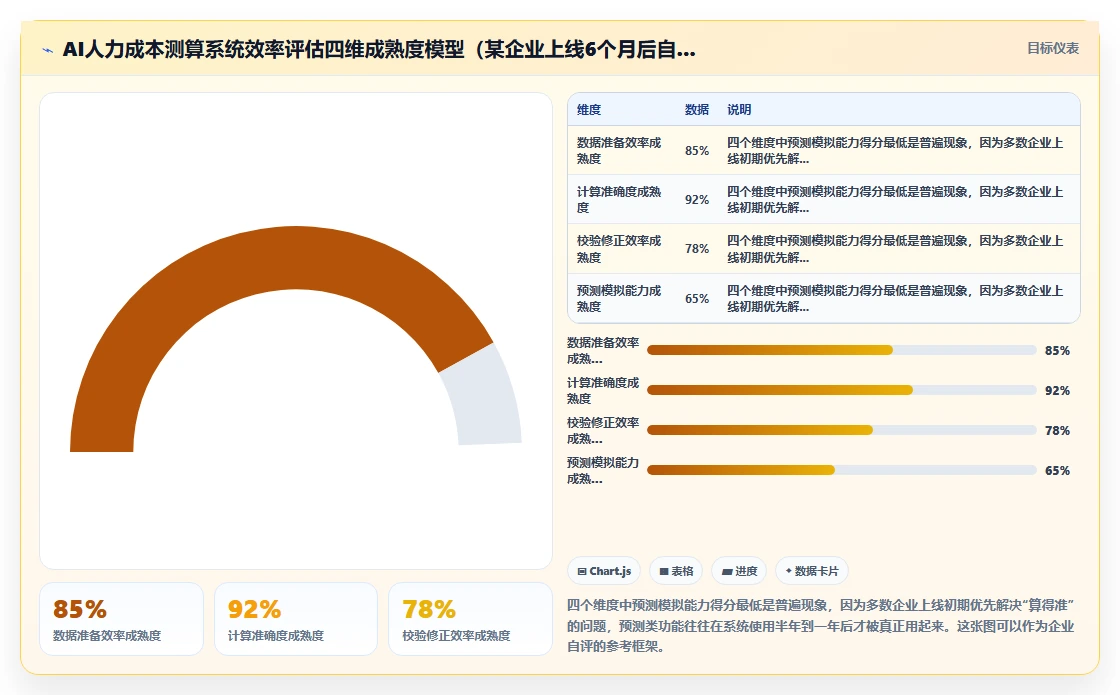Click the 维度 column header
Viewport: 1120px width, 695px height.
click(x=589, y=110)
